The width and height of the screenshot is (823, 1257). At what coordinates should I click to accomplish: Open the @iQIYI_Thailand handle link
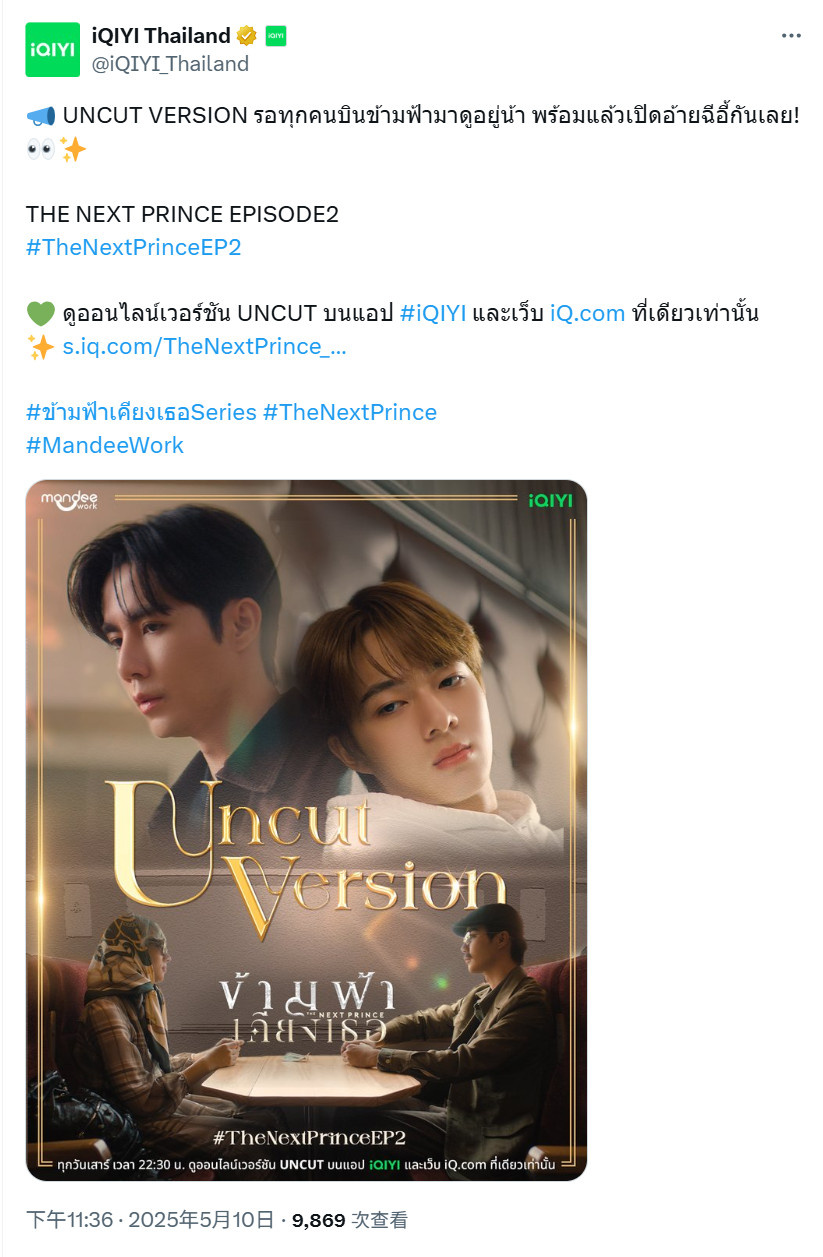pyautogui.click(x=170, y=64)
